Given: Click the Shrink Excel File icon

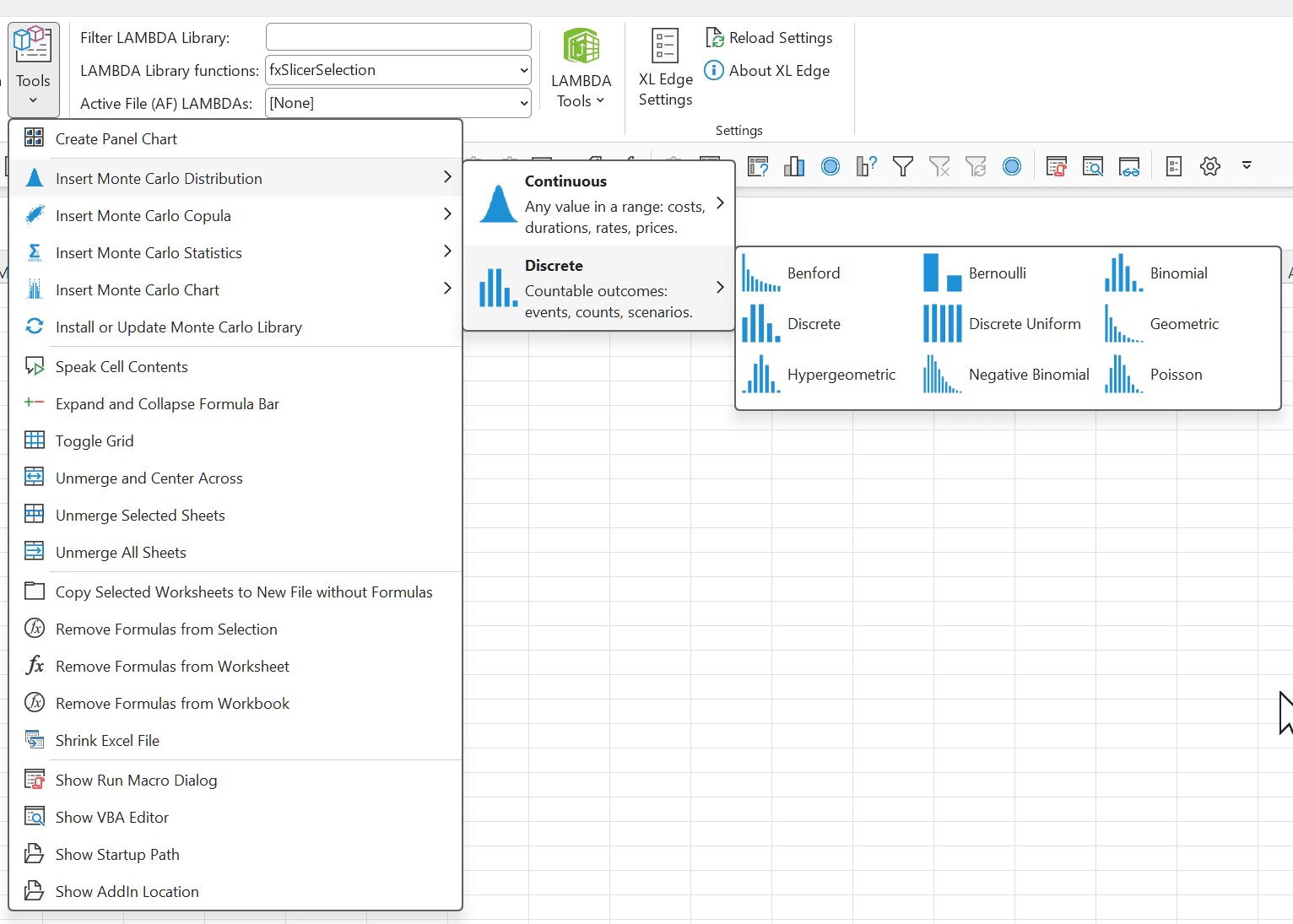Looking at the screenshot, I should pyautogui.click(x=35, y=740).
